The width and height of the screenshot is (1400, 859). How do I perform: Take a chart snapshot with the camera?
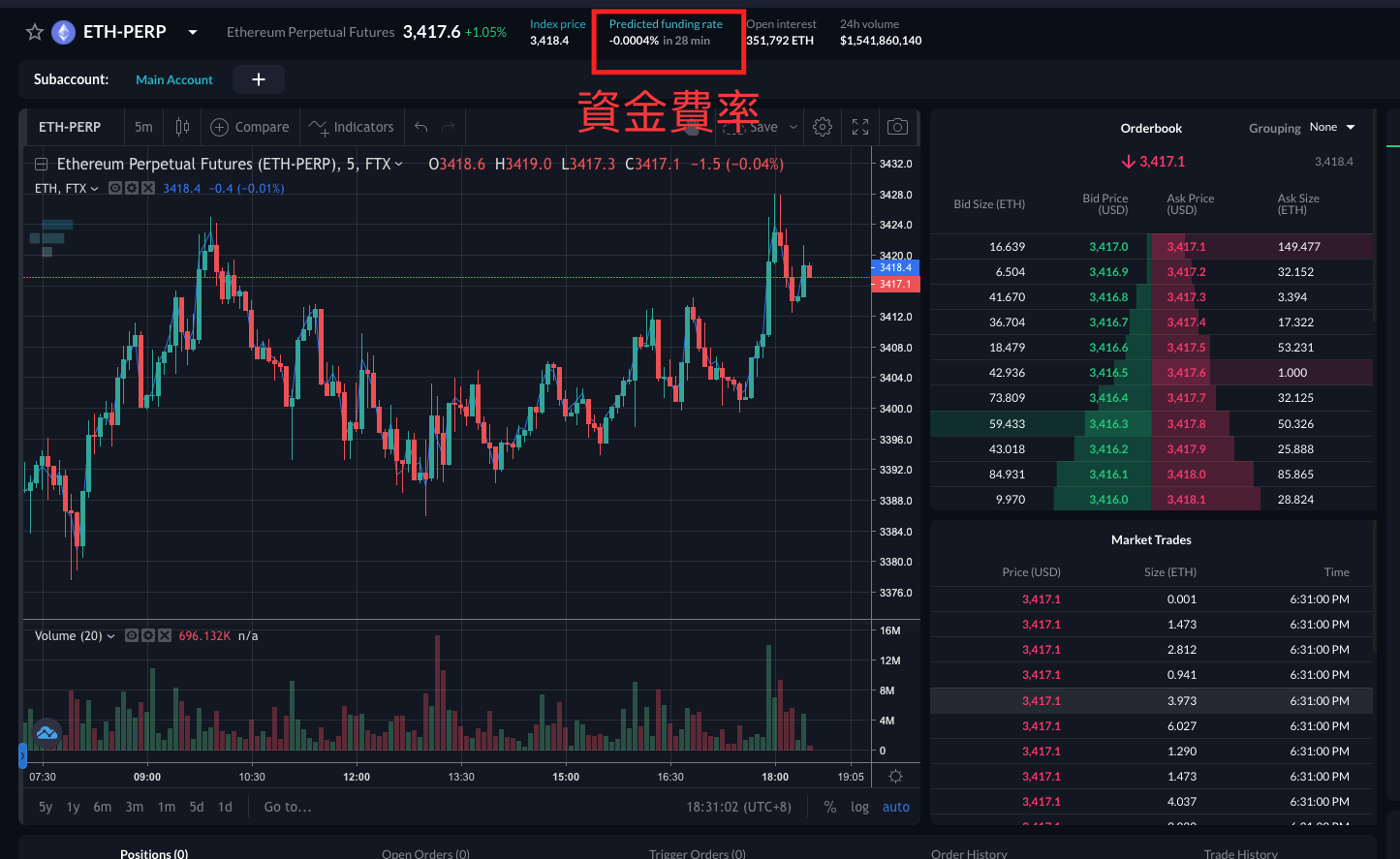[x=898, y=127]
